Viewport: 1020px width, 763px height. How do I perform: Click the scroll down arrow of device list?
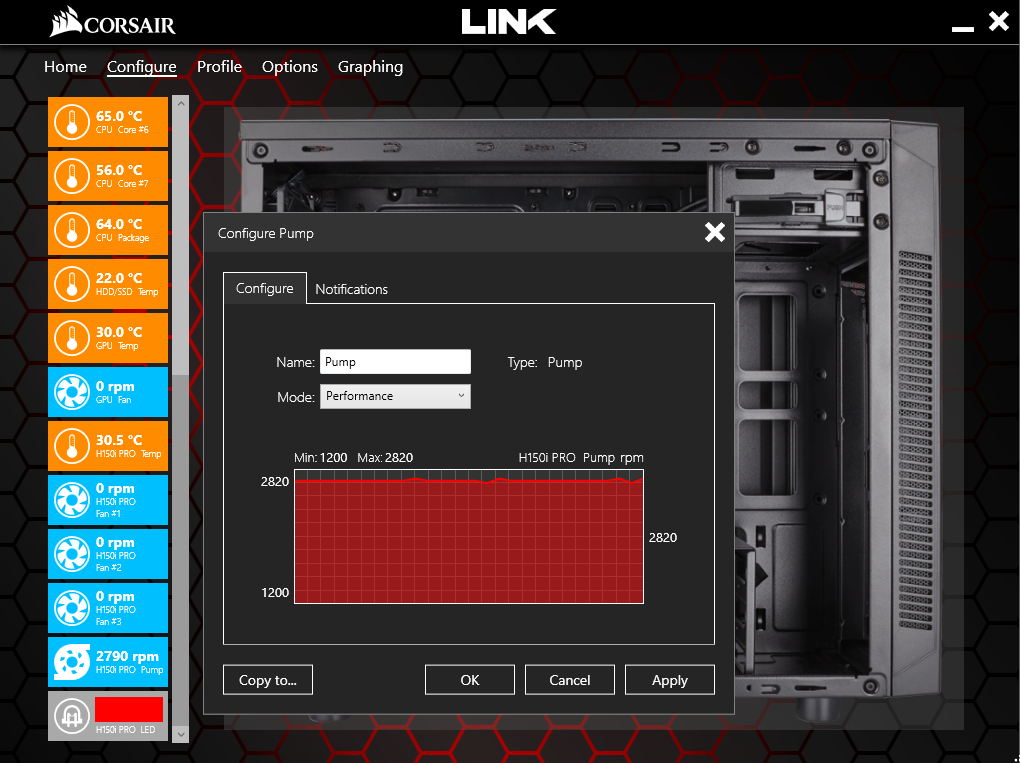coord(181,734)
